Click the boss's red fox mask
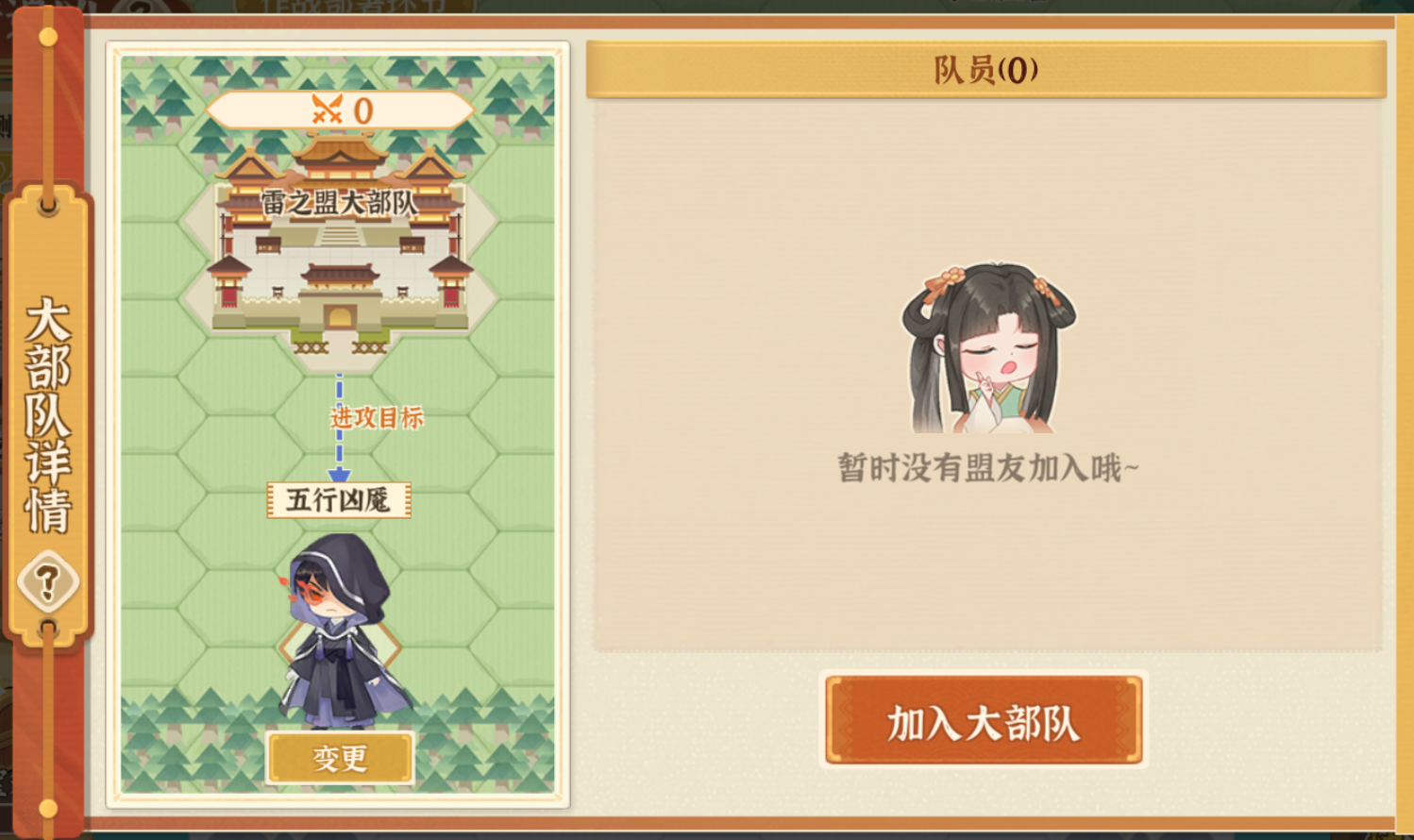This screenshot has width=1414, height=840. 311,591
